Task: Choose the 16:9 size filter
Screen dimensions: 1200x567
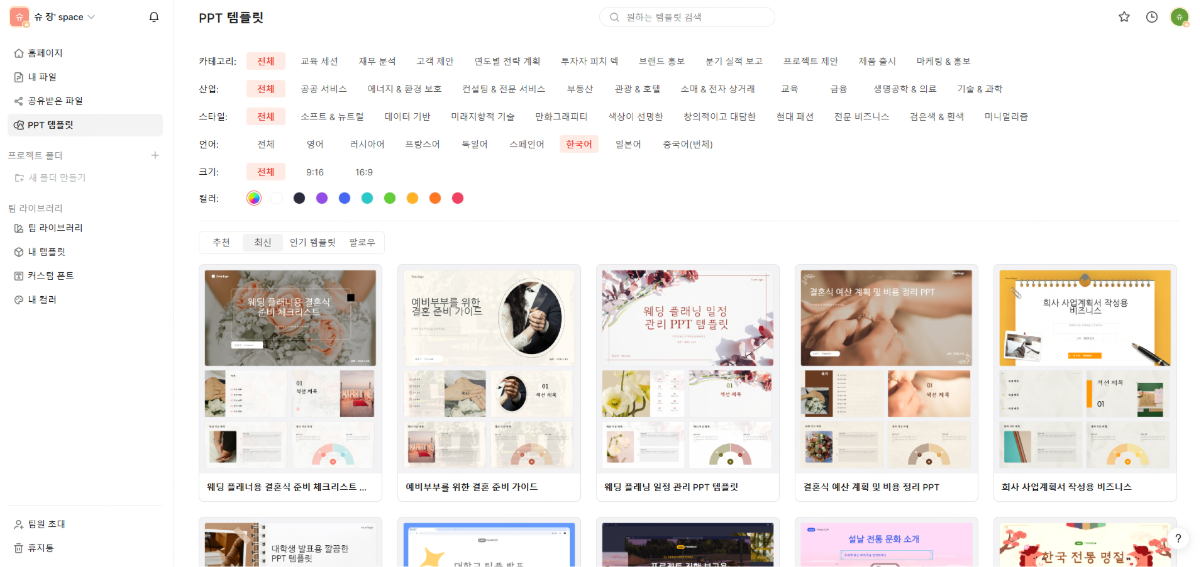Action: (364, 172)
